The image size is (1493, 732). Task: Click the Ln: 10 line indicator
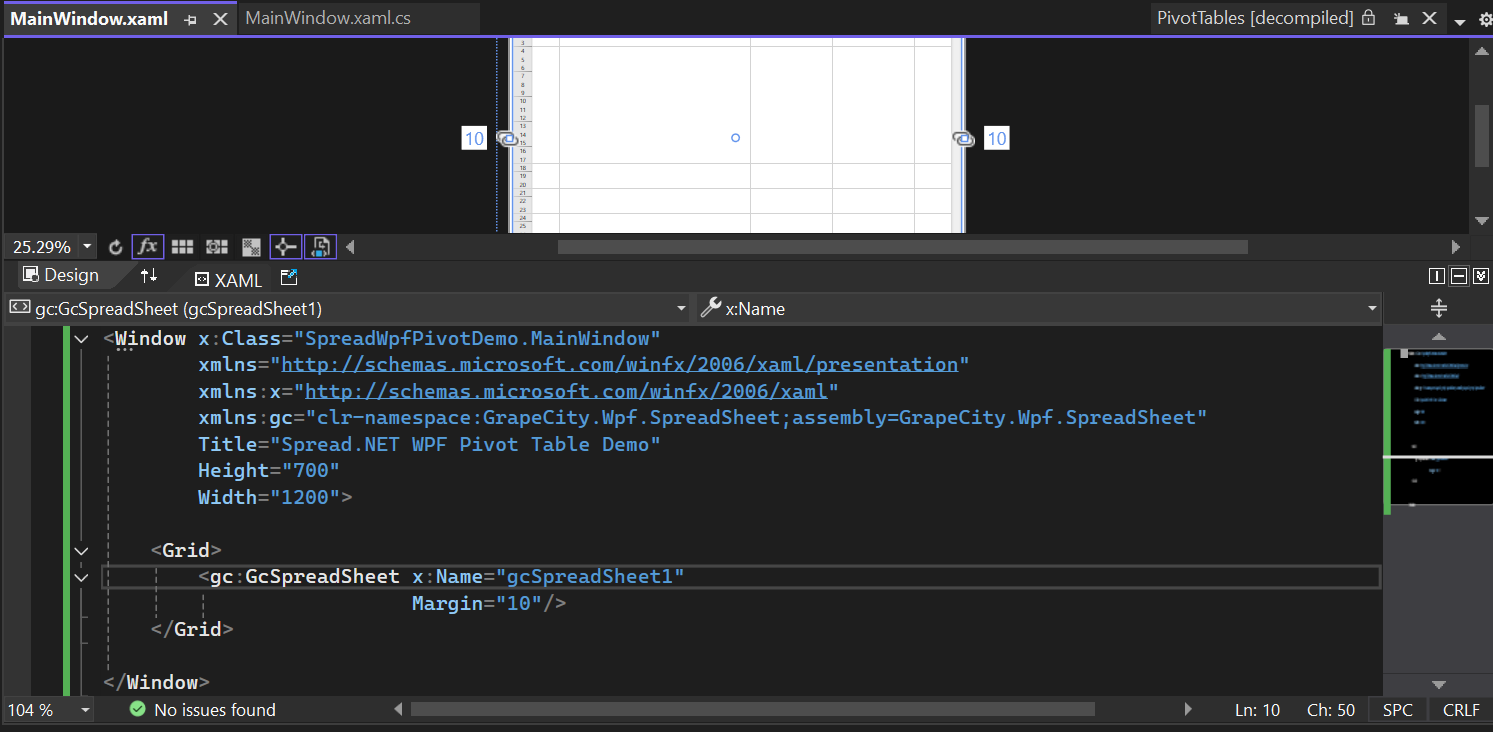[1257, 710]
